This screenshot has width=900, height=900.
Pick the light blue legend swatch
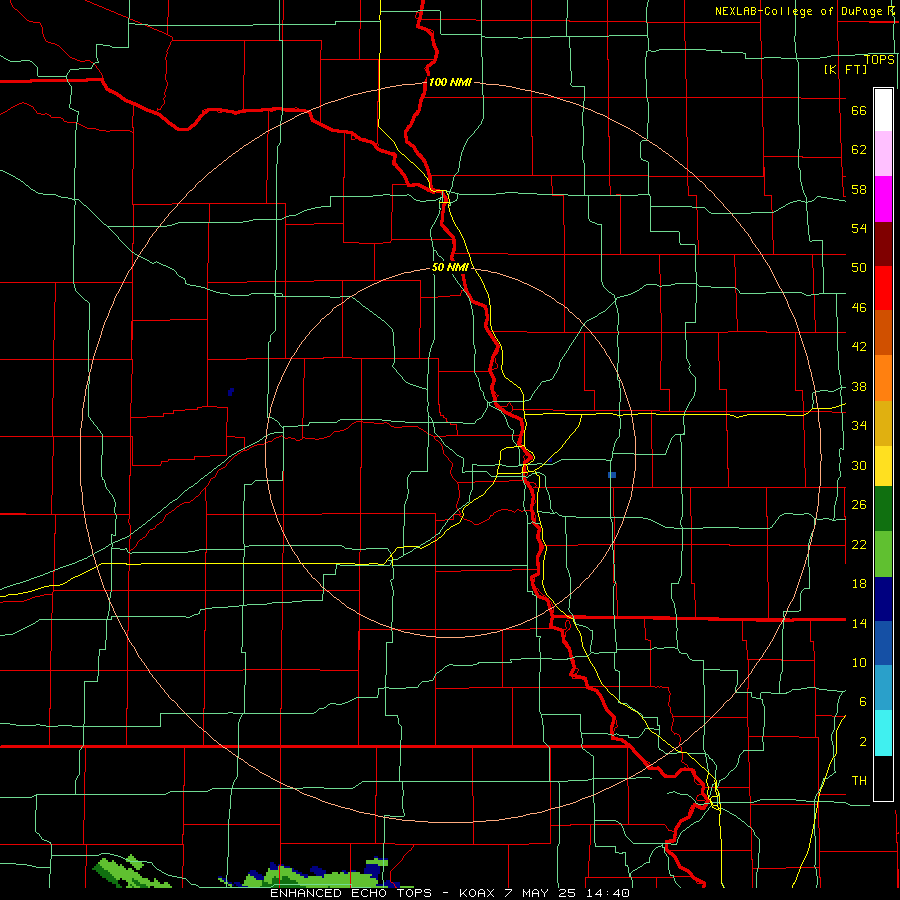tap(883, 688)
